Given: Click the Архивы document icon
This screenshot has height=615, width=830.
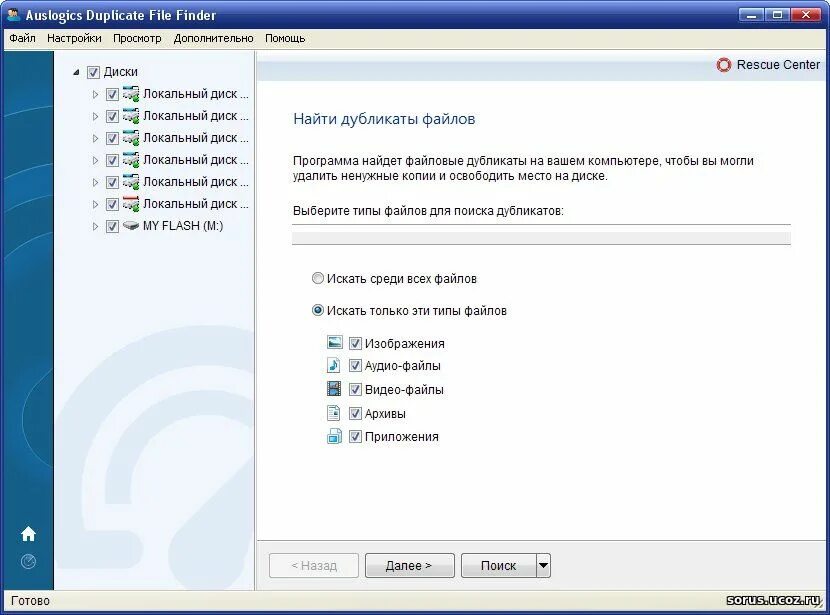Looking at the screenshot, I should coord(333,413).
